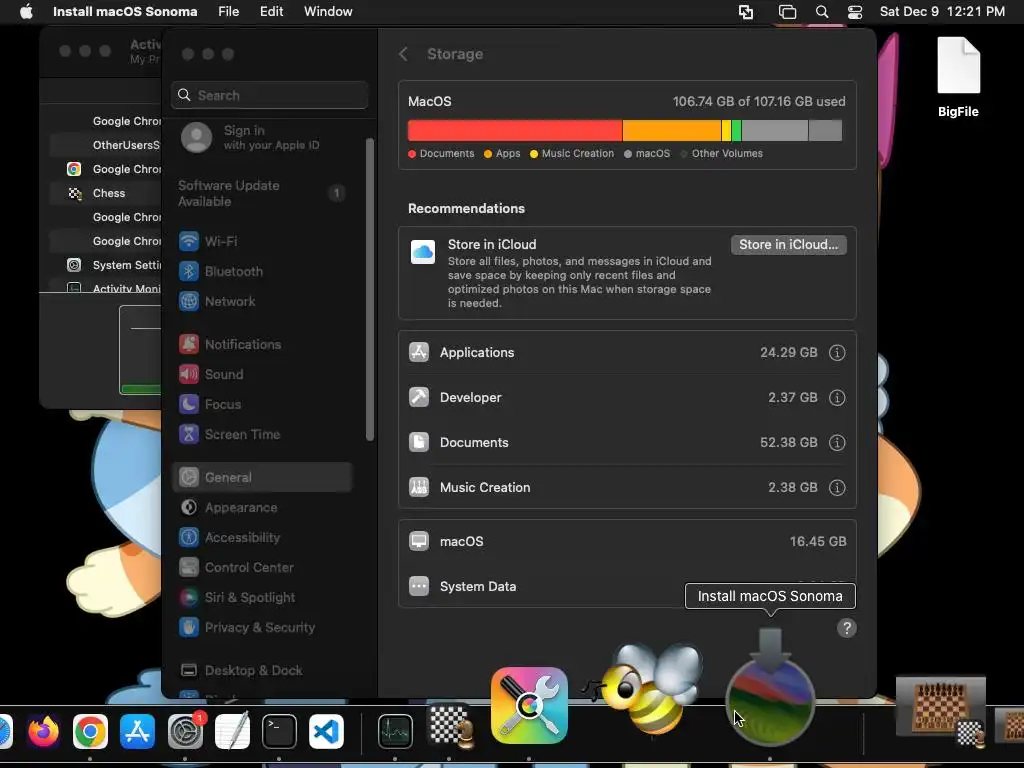Select System Settings process in Activity Monitor

coord(104,265)
